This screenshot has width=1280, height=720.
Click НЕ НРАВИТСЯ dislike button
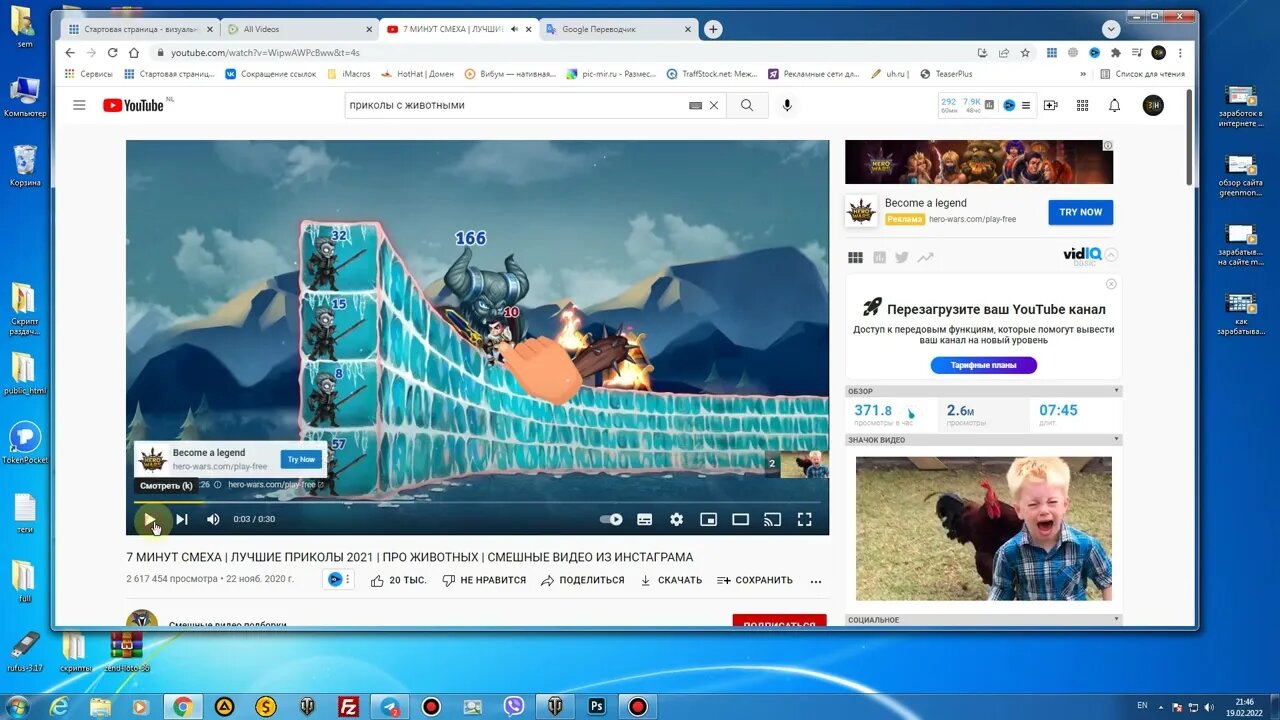[x=484, y=580]
